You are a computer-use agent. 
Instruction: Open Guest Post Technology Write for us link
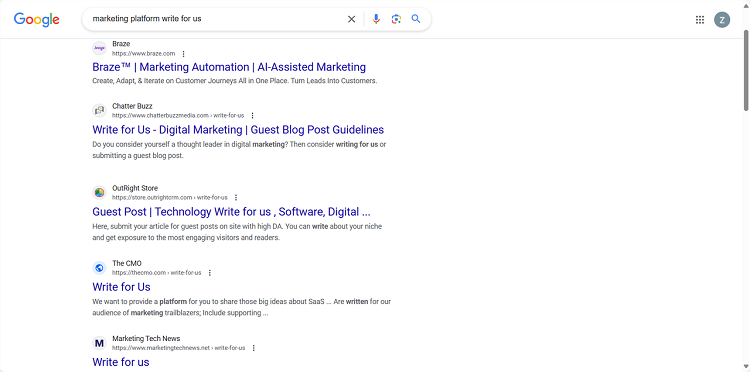(232, 211)
